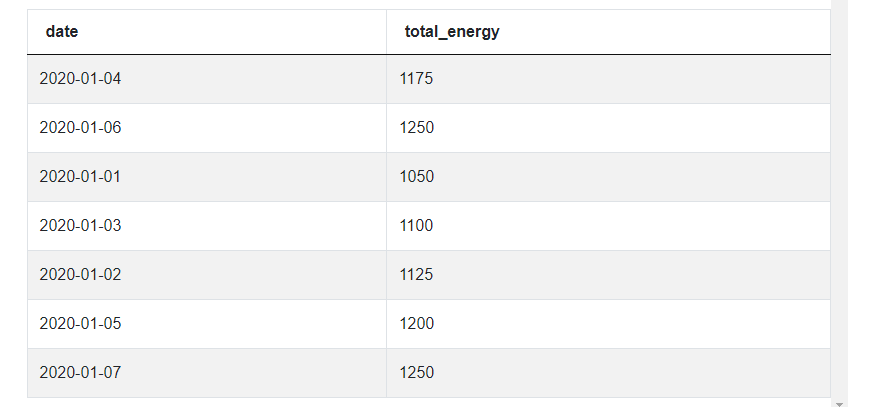Select the 2020-01-04 date cell

[207, 79]
